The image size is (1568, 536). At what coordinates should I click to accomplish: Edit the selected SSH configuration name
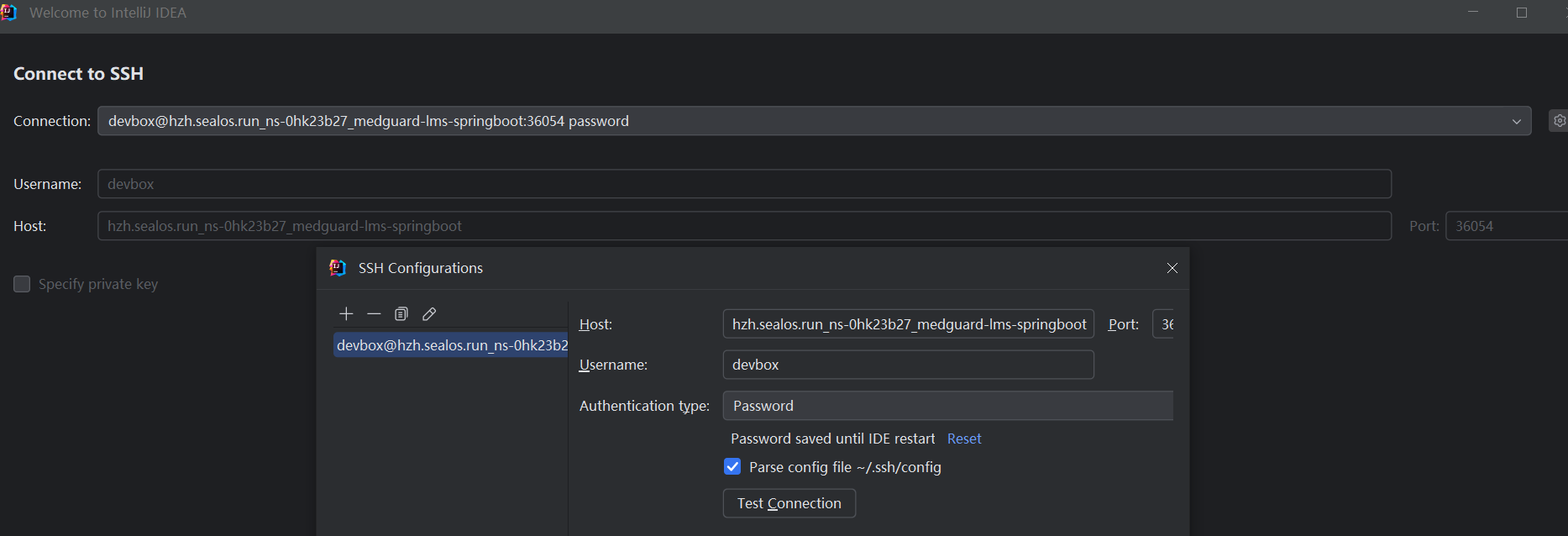(429, 313)
